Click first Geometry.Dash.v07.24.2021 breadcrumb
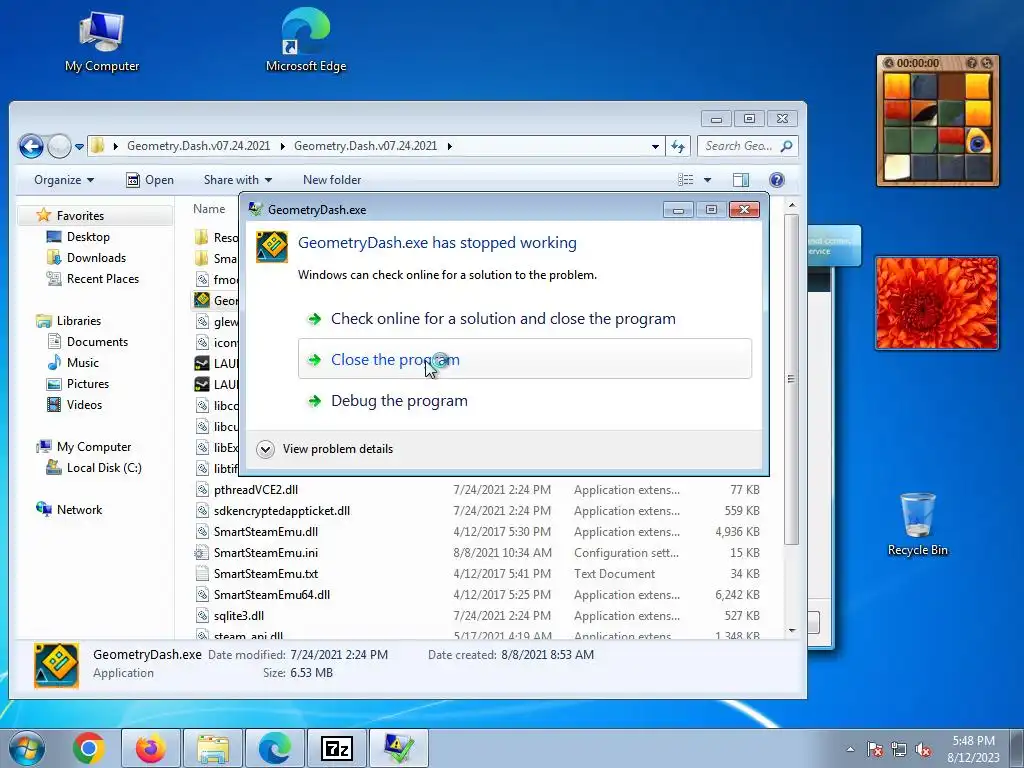 199,146
